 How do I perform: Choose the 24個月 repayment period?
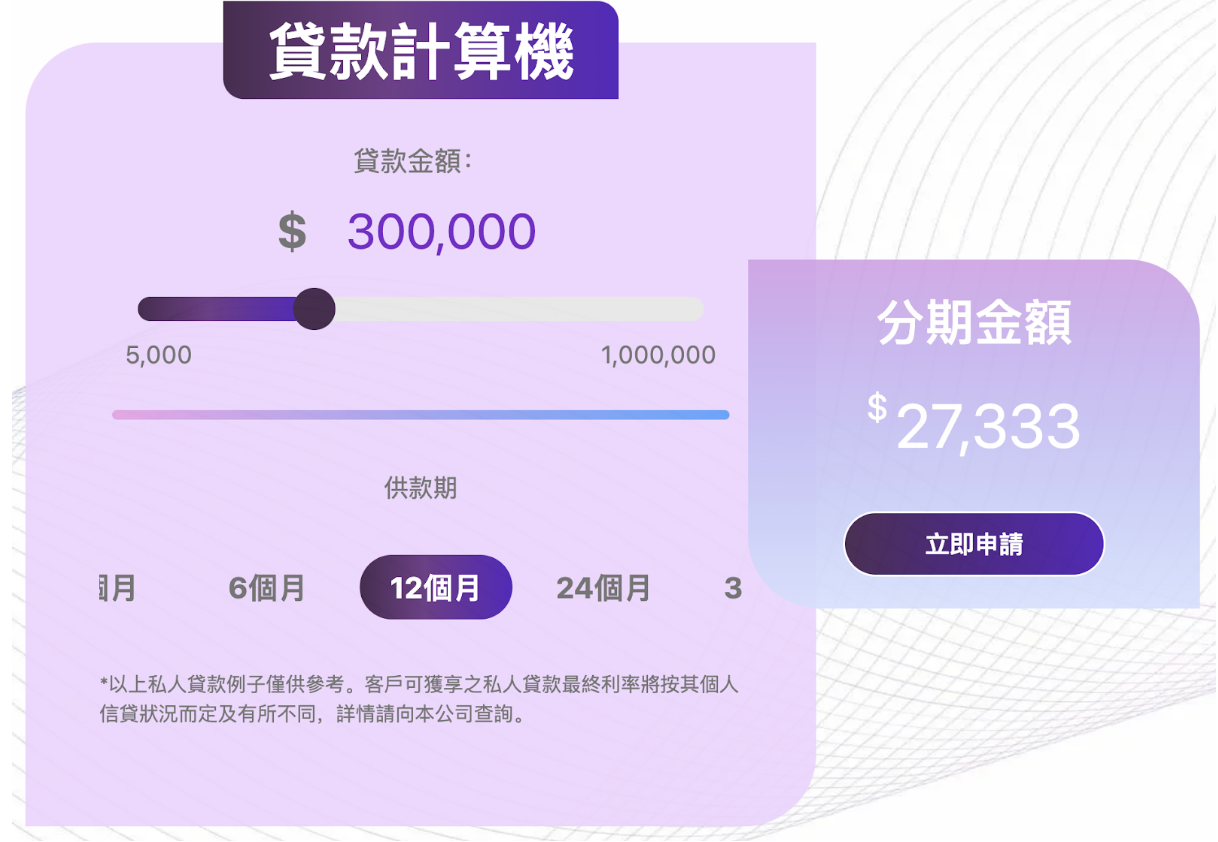tap(603, 588)
